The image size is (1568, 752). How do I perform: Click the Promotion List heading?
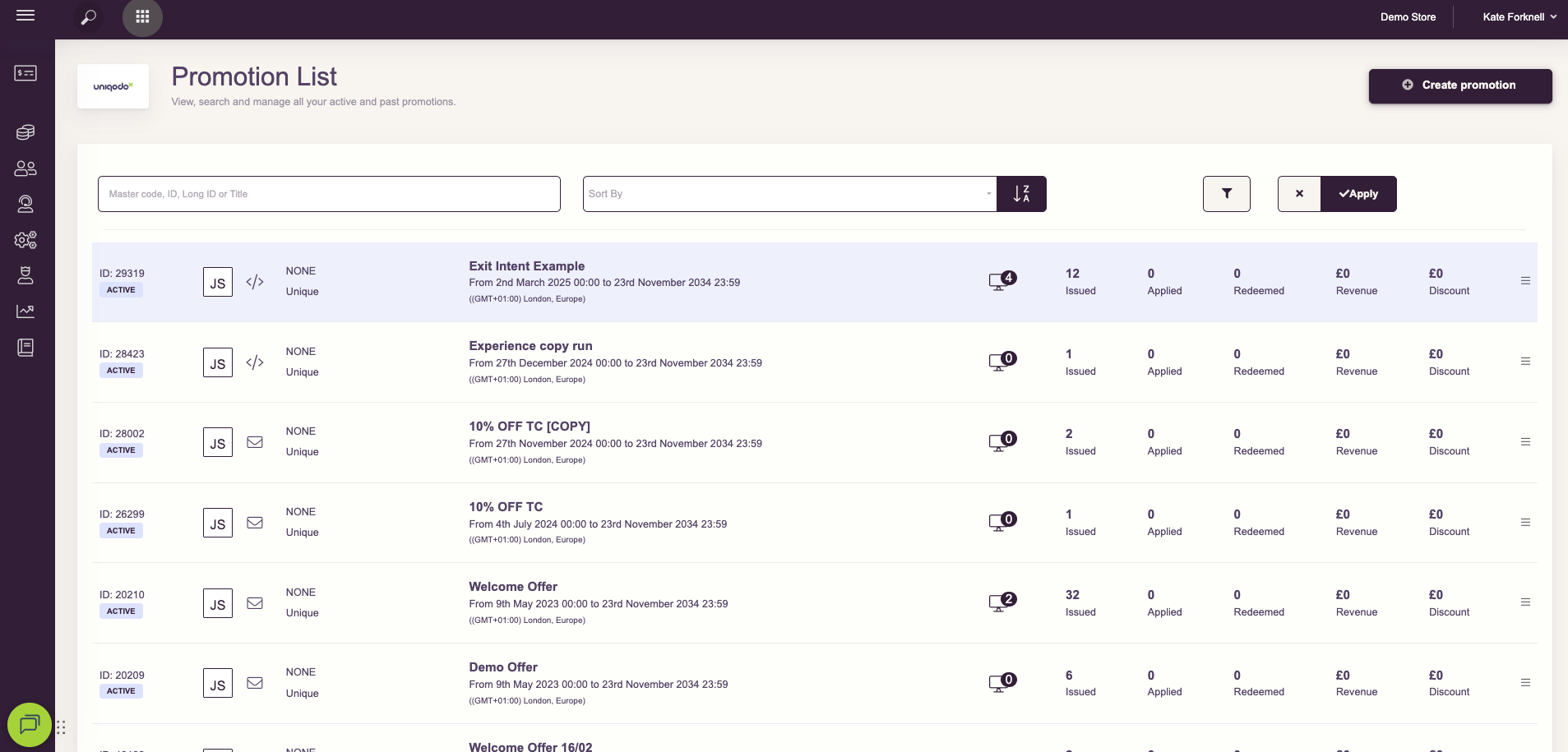point(254,76)
